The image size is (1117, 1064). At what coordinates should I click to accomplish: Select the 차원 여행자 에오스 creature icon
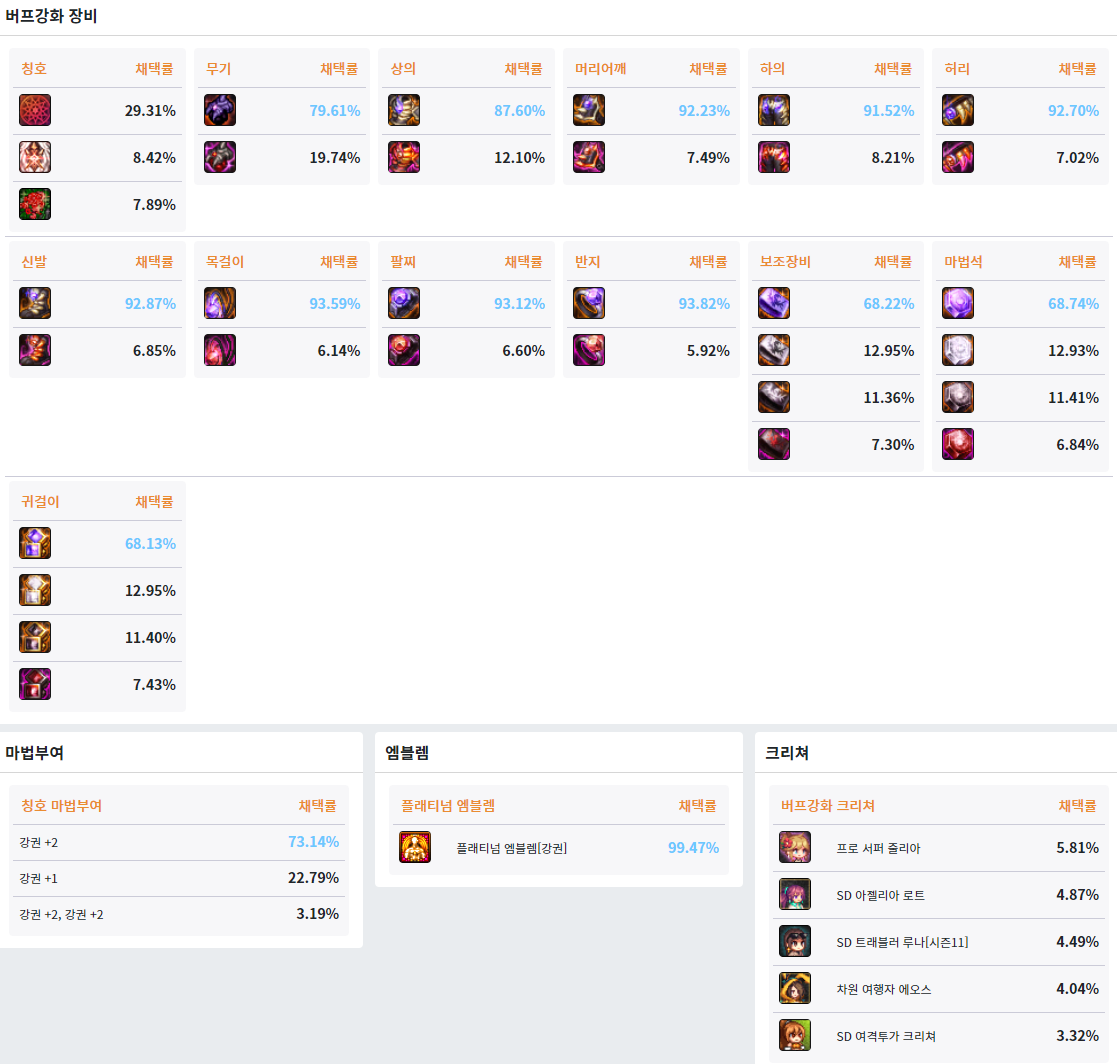click(x=795, y=988)
